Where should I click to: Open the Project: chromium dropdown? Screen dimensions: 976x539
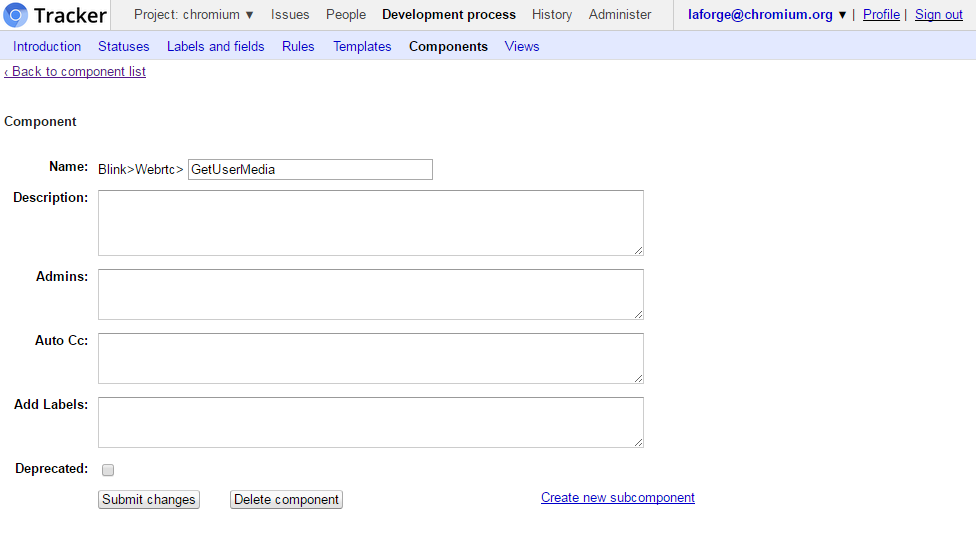tap(194, 14)
